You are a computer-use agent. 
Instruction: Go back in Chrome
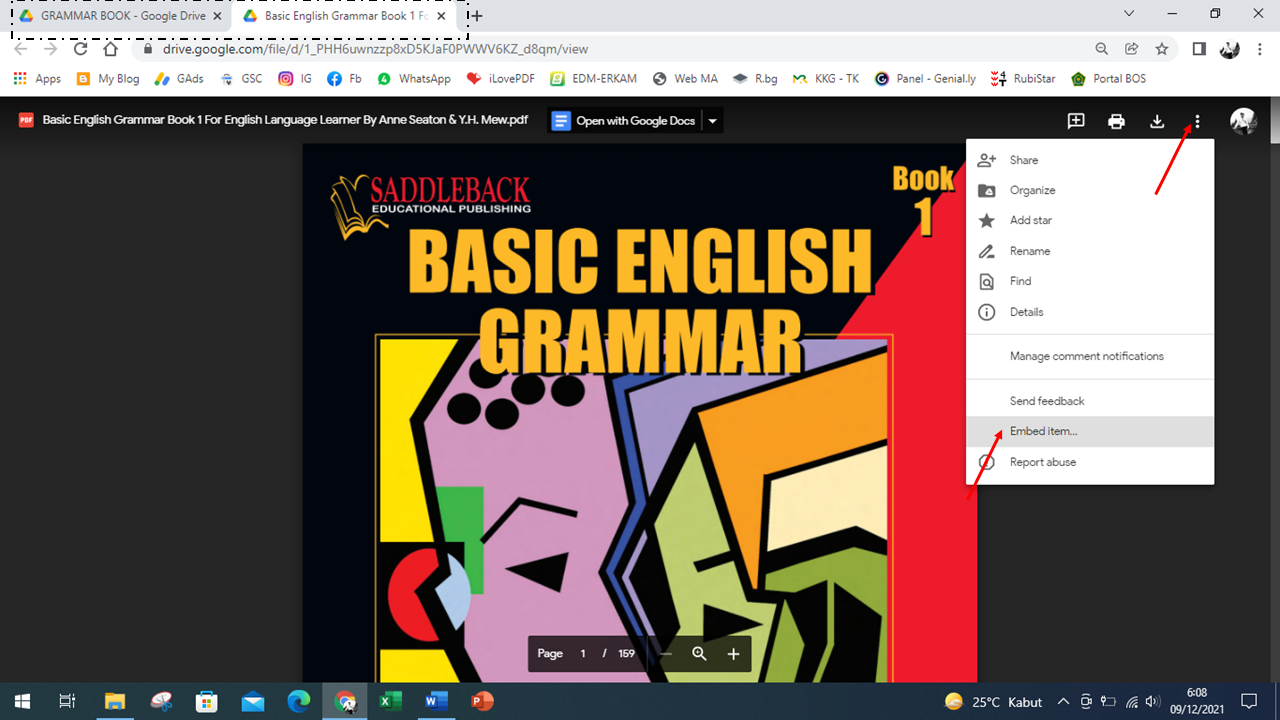coord(21,48)
